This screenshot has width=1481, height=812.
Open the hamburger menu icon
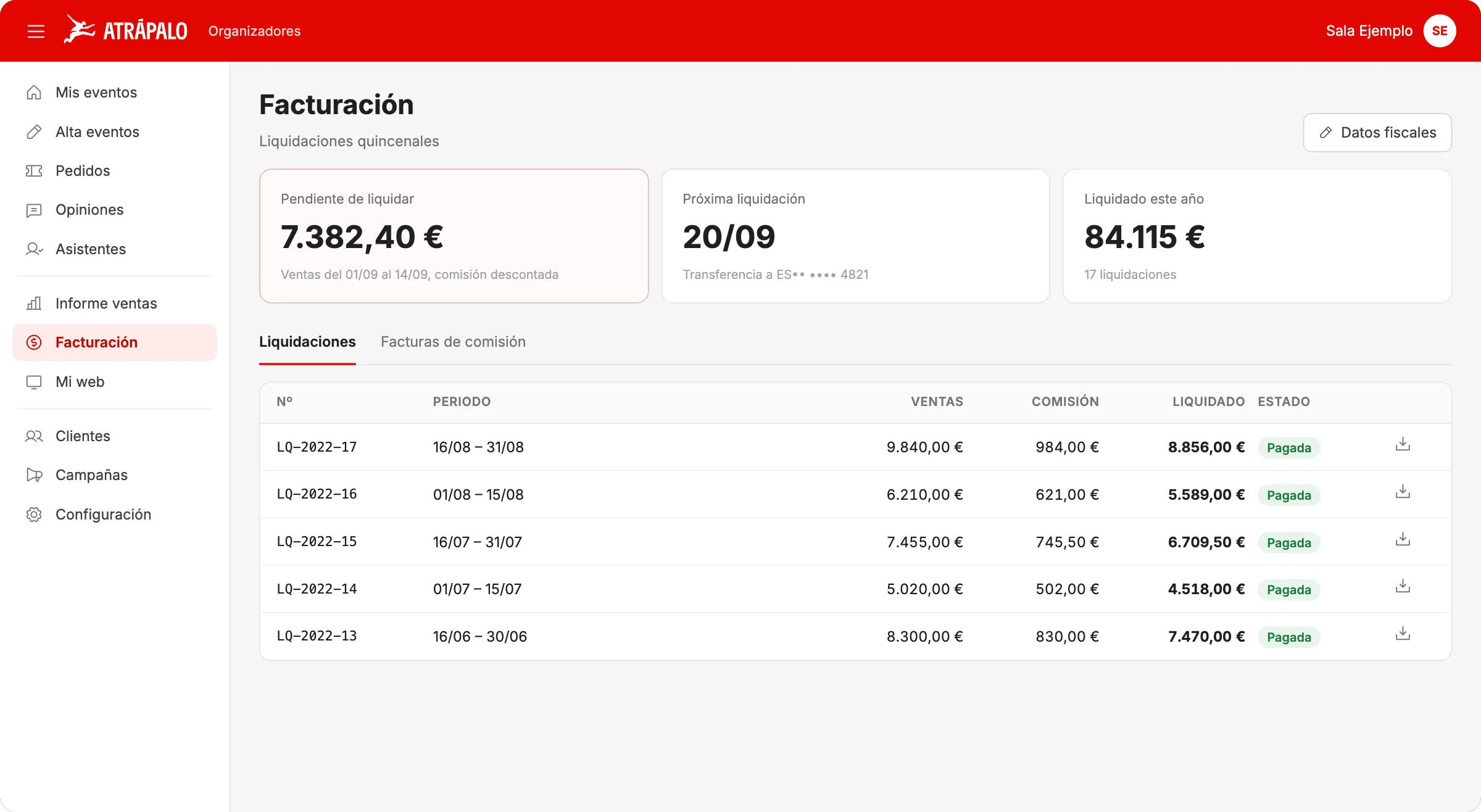(36, 31)
